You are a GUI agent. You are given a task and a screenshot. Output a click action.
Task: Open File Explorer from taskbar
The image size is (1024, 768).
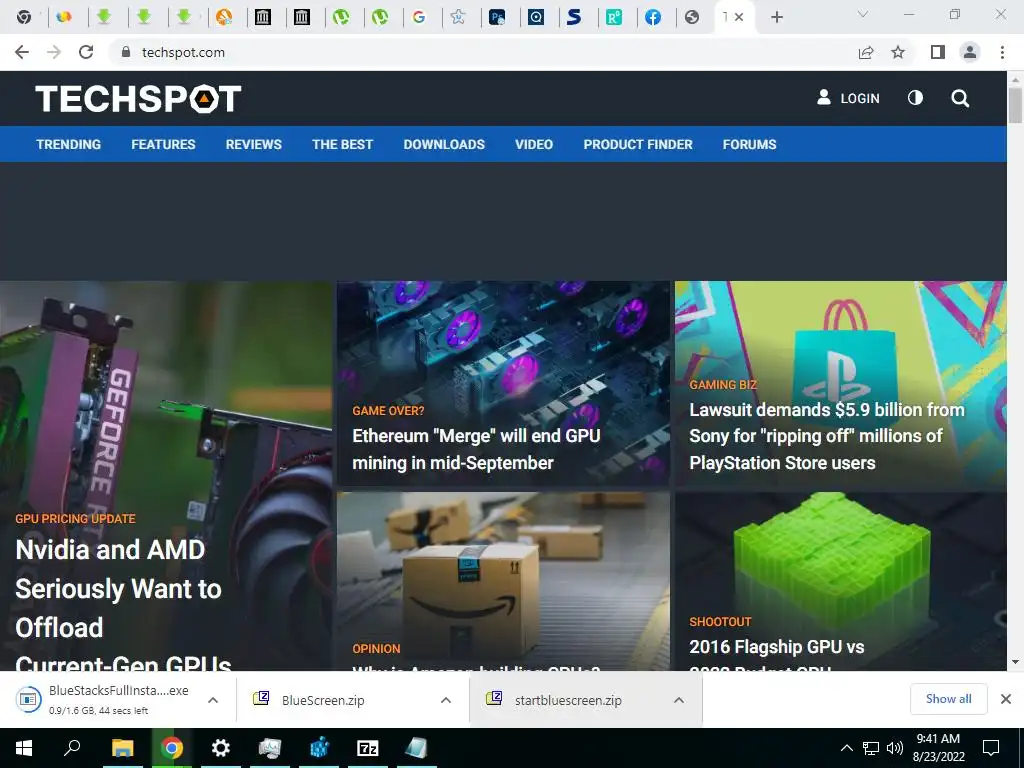tap(122, 748)
